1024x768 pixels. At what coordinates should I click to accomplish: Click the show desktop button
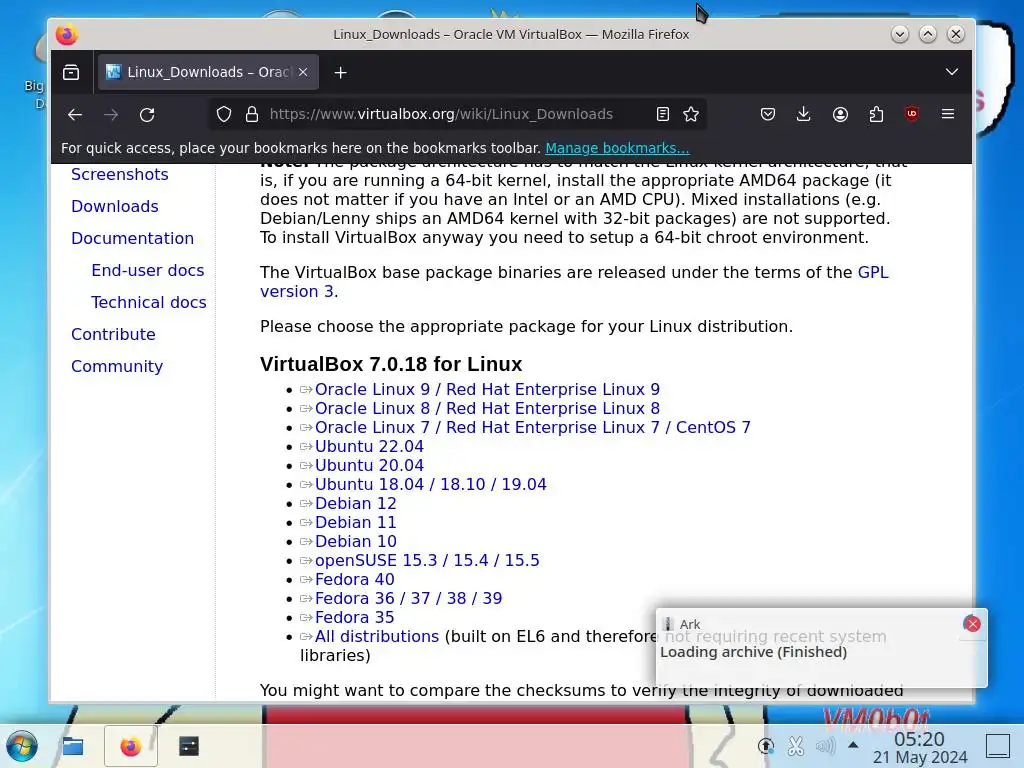pos(997,746)
